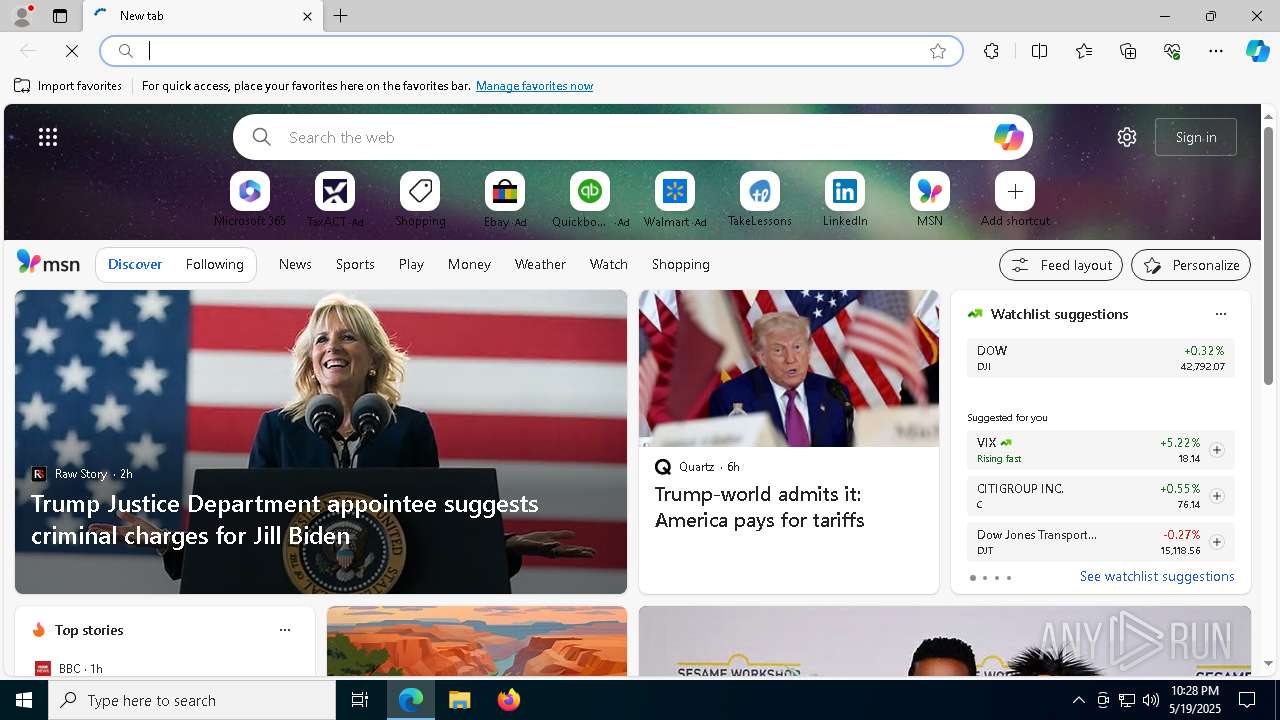Select the Discover tab
This screenshot has height=720, width=1280.
click(135, 264)
